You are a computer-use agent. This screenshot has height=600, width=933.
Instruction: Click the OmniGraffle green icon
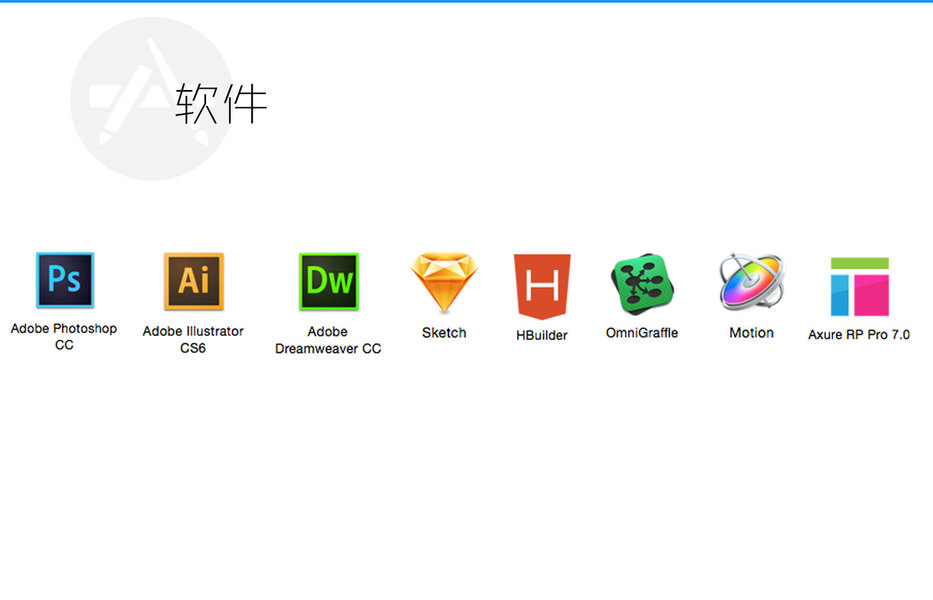tap(643, 284)
